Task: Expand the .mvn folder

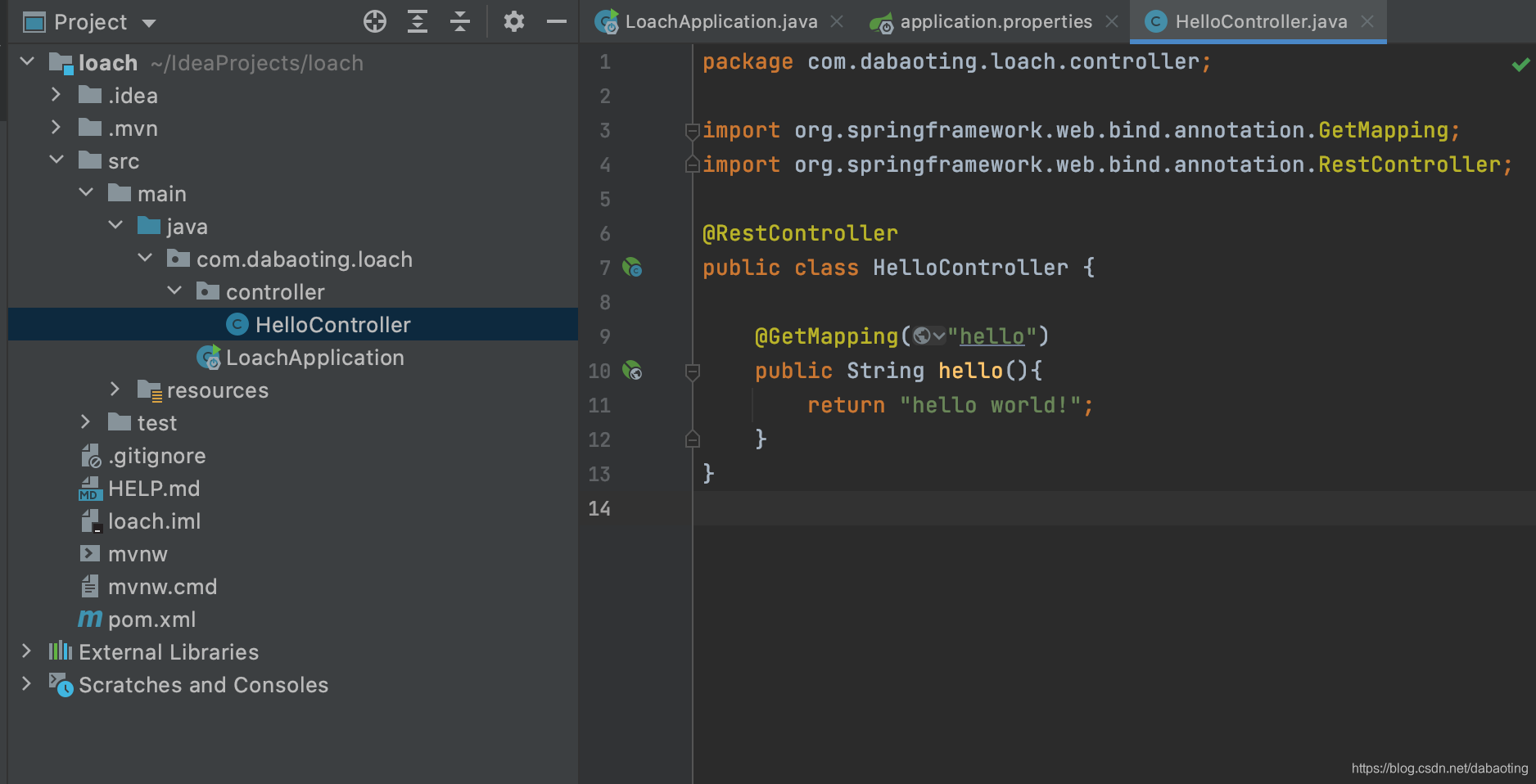Action: (56, 127)
